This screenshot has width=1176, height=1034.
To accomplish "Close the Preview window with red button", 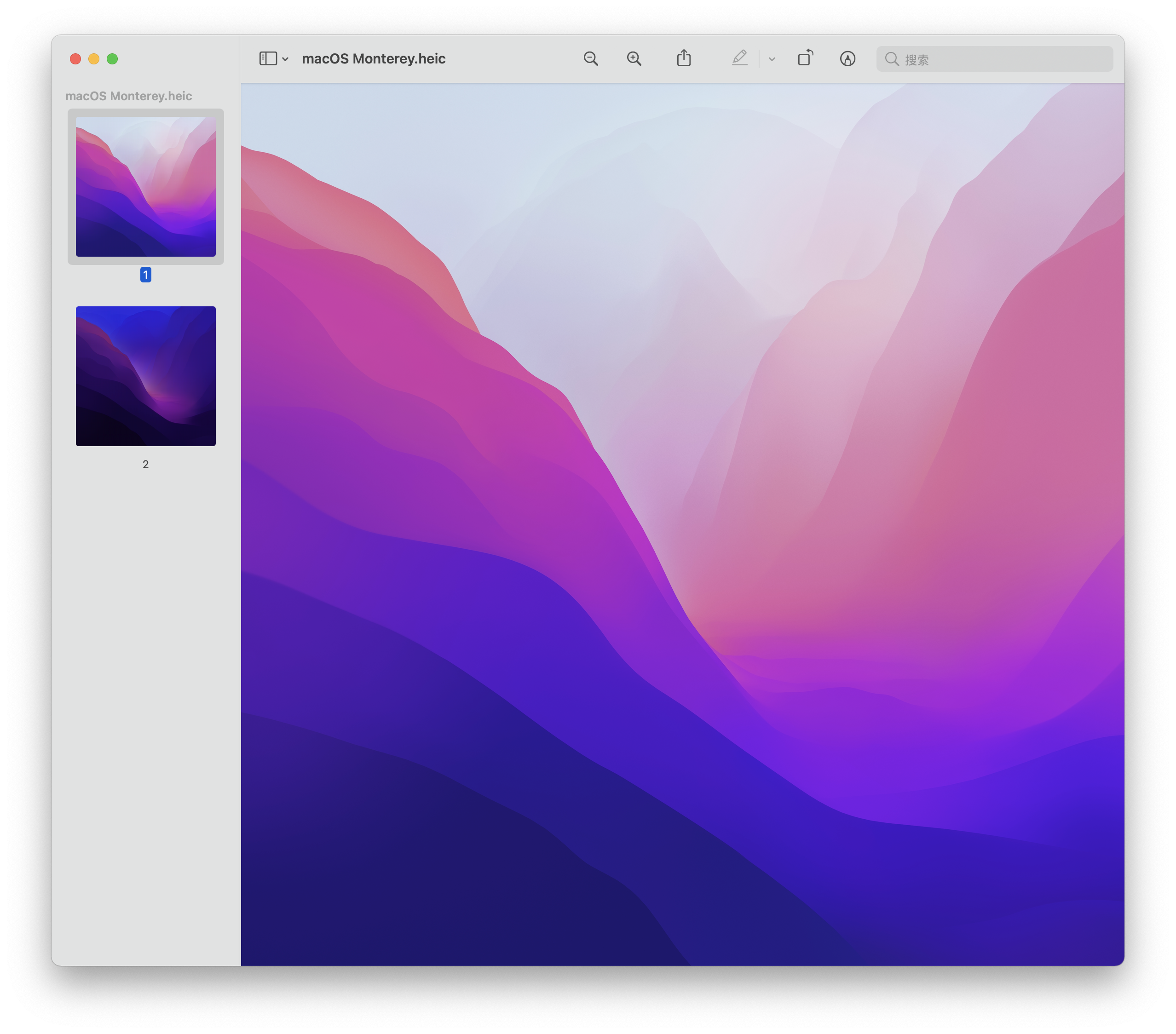I will 75,59.
